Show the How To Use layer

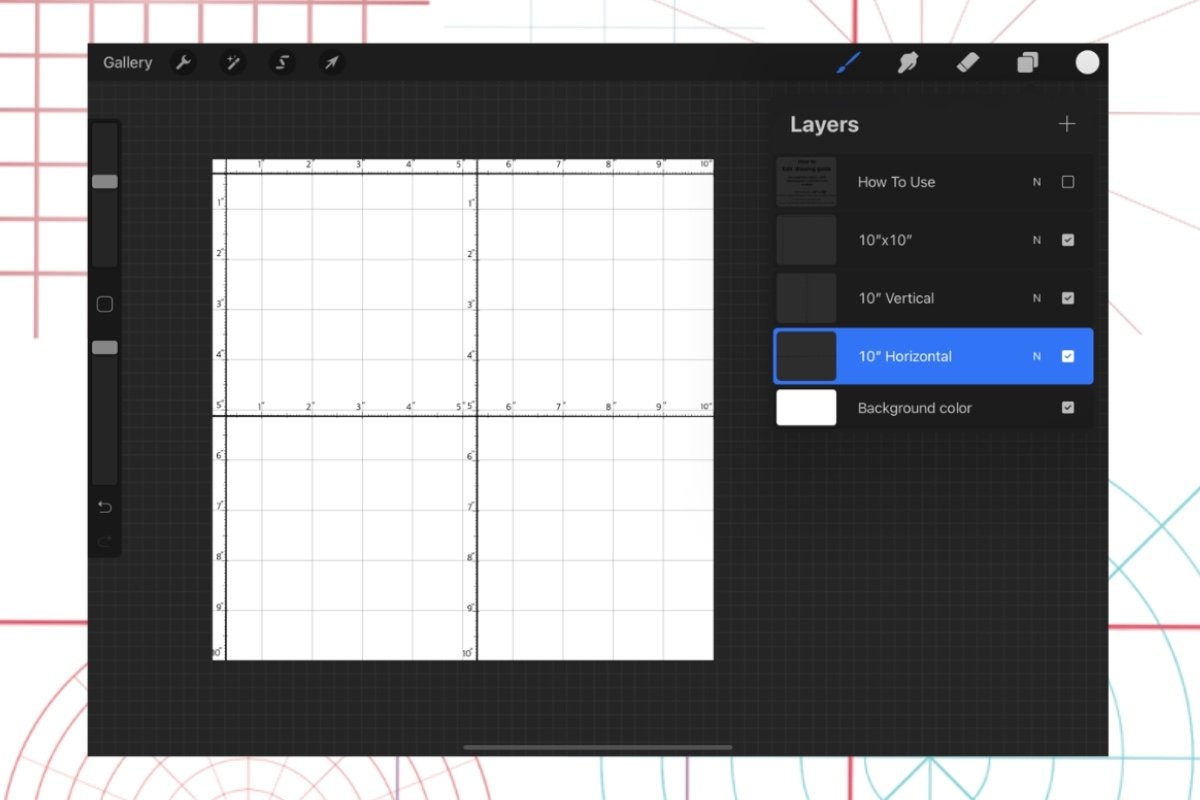click(x=1068, y=182)
